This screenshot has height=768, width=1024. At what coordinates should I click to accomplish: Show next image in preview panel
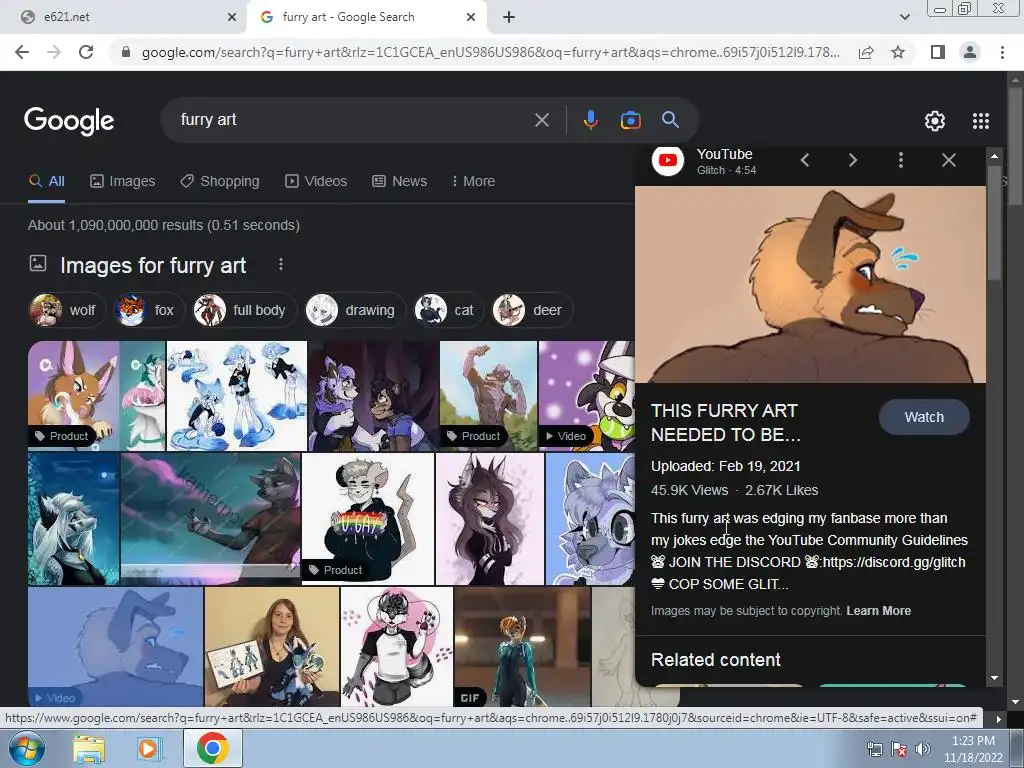(x=853, y=160)
